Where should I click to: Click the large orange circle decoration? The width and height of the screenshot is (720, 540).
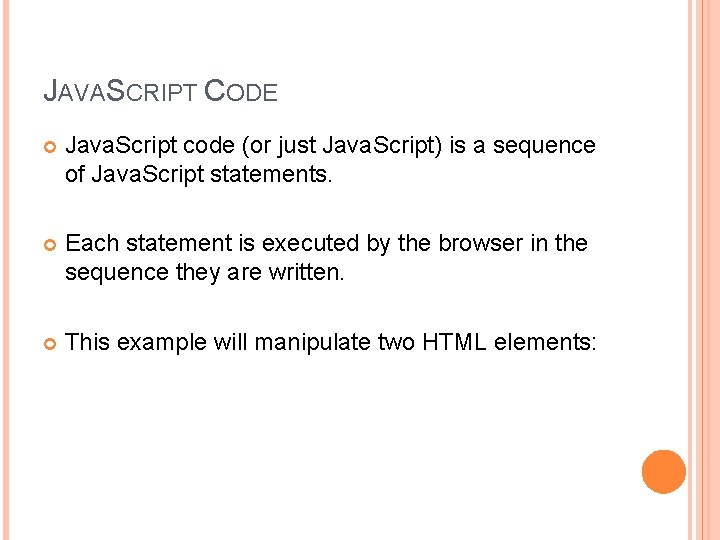click(x=663, y=471)
